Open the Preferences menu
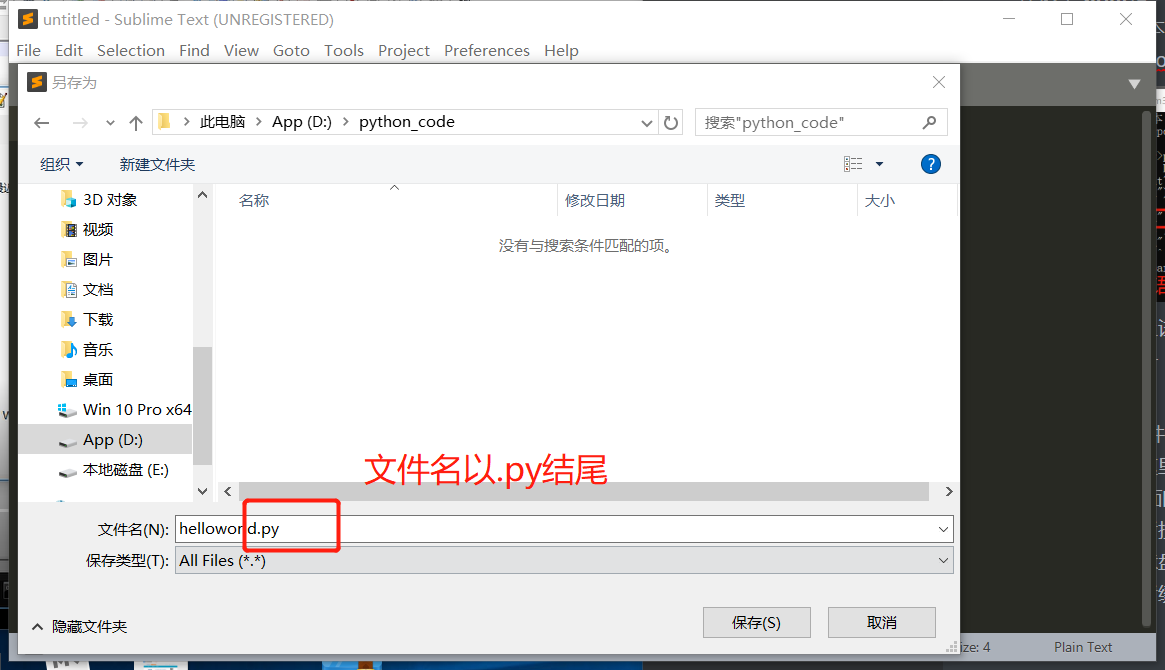 click(487, 51)
